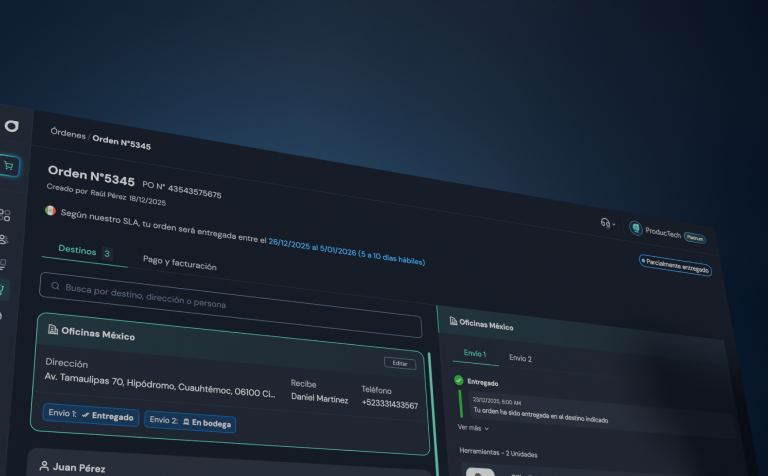Open the shopping cart sidebar icon
768x476 pixels.
pos(8,166)
